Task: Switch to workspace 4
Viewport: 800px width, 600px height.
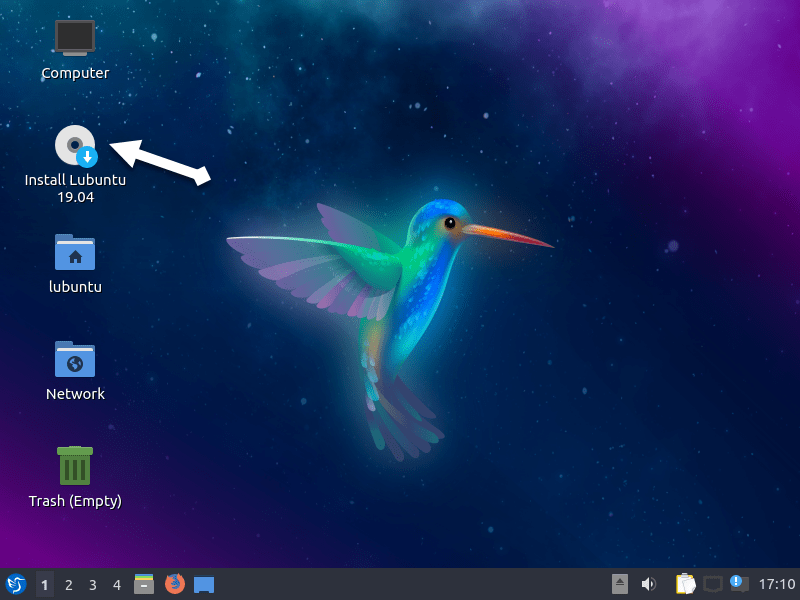Action: click(117, 584)
